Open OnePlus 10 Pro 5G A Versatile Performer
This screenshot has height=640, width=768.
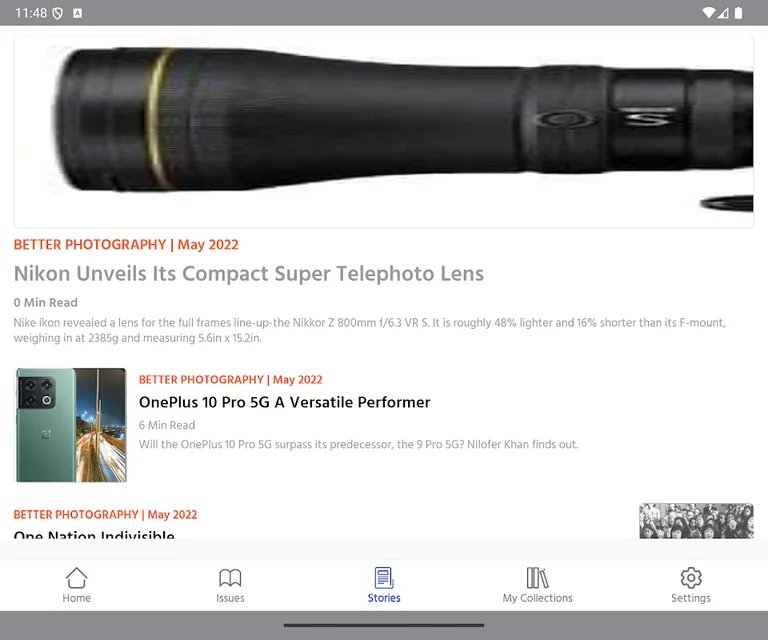click(x=285, y=402)
